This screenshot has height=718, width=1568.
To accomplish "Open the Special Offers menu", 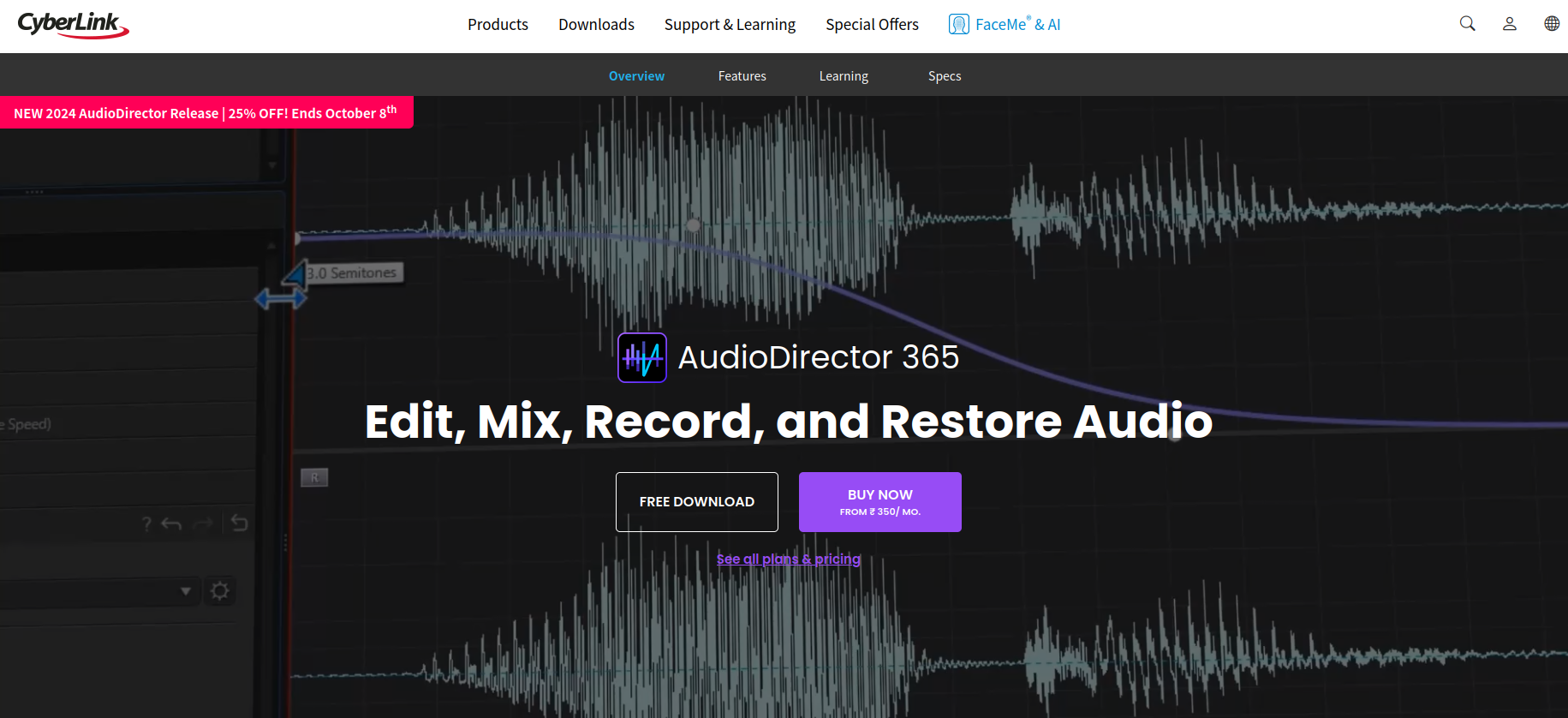I will [x=872, y=25].
